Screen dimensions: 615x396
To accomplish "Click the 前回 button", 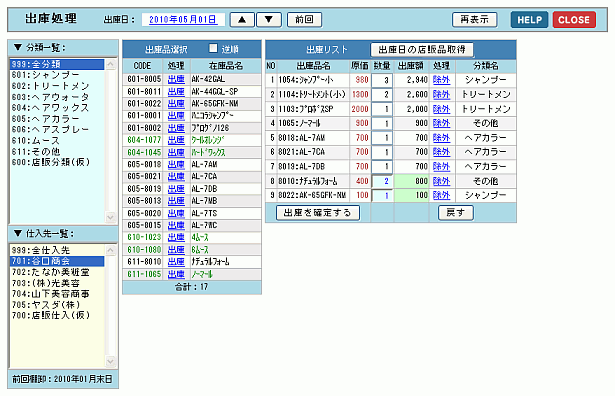I will tap(304, 20).
